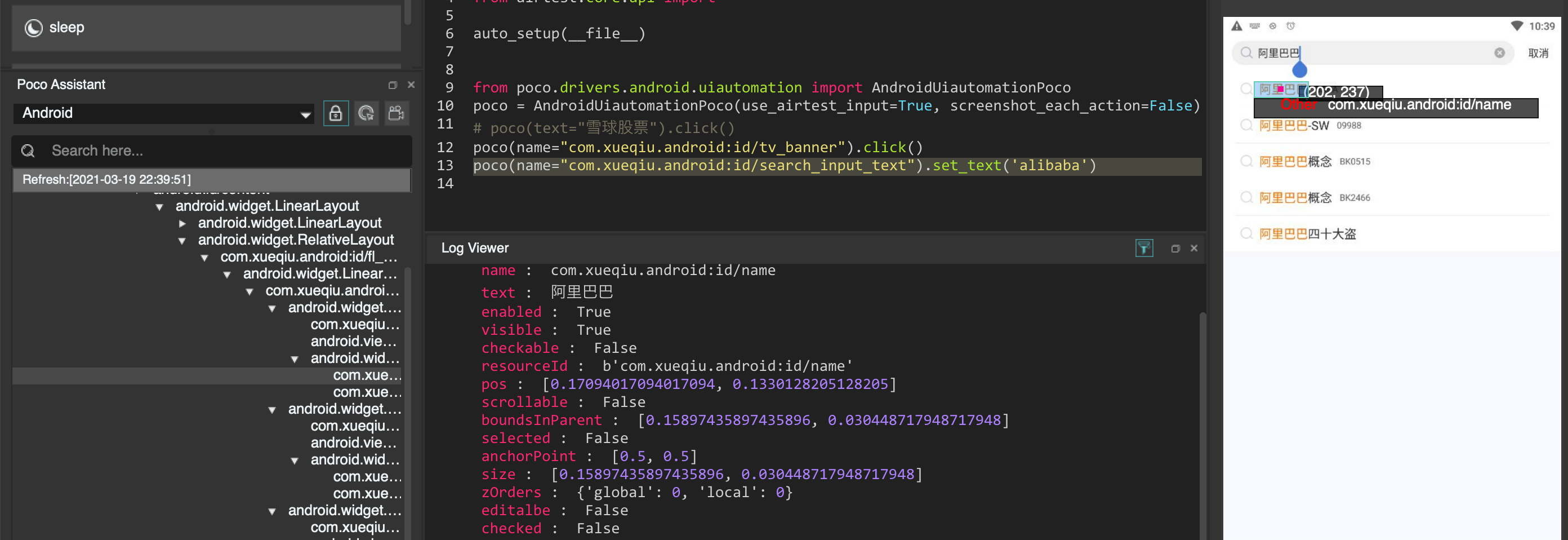Image resolution: width=1568 pixels, height=540 pixels.
Task: Click the magnifier icon beside 阿里巴巴四十大盗
Action: click(1246, 233)
